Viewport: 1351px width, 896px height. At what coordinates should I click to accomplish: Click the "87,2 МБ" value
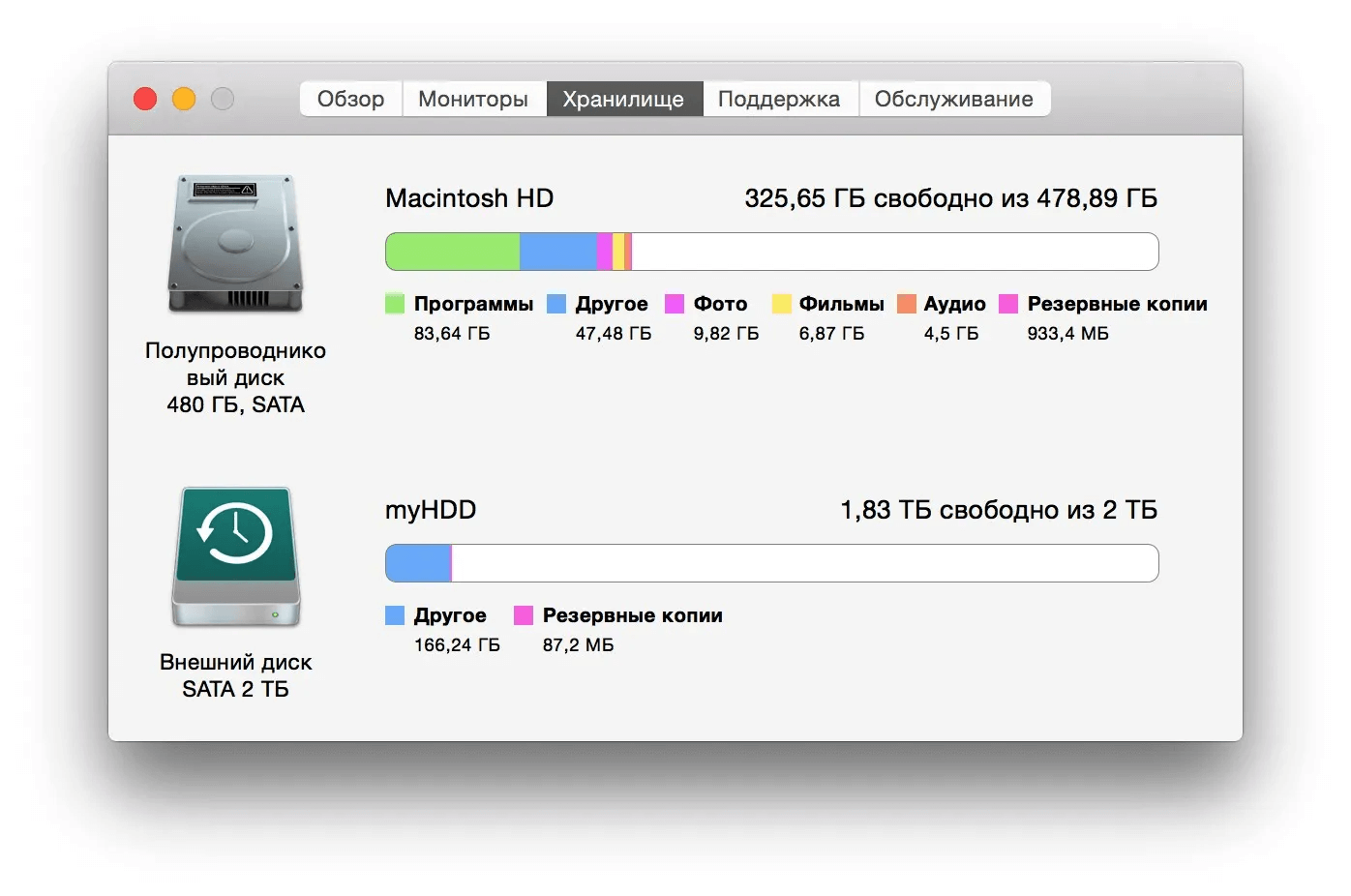(x=579, y=645)
